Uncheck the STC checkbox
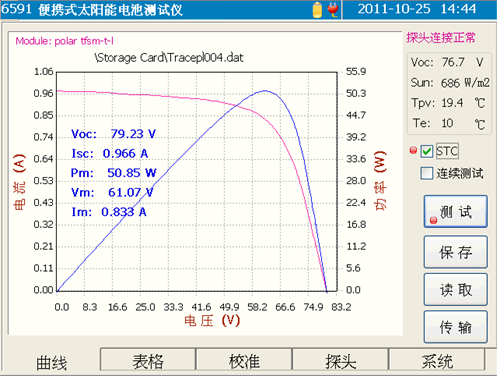Viewport: 500px width, 376px height. click(427, 151)
